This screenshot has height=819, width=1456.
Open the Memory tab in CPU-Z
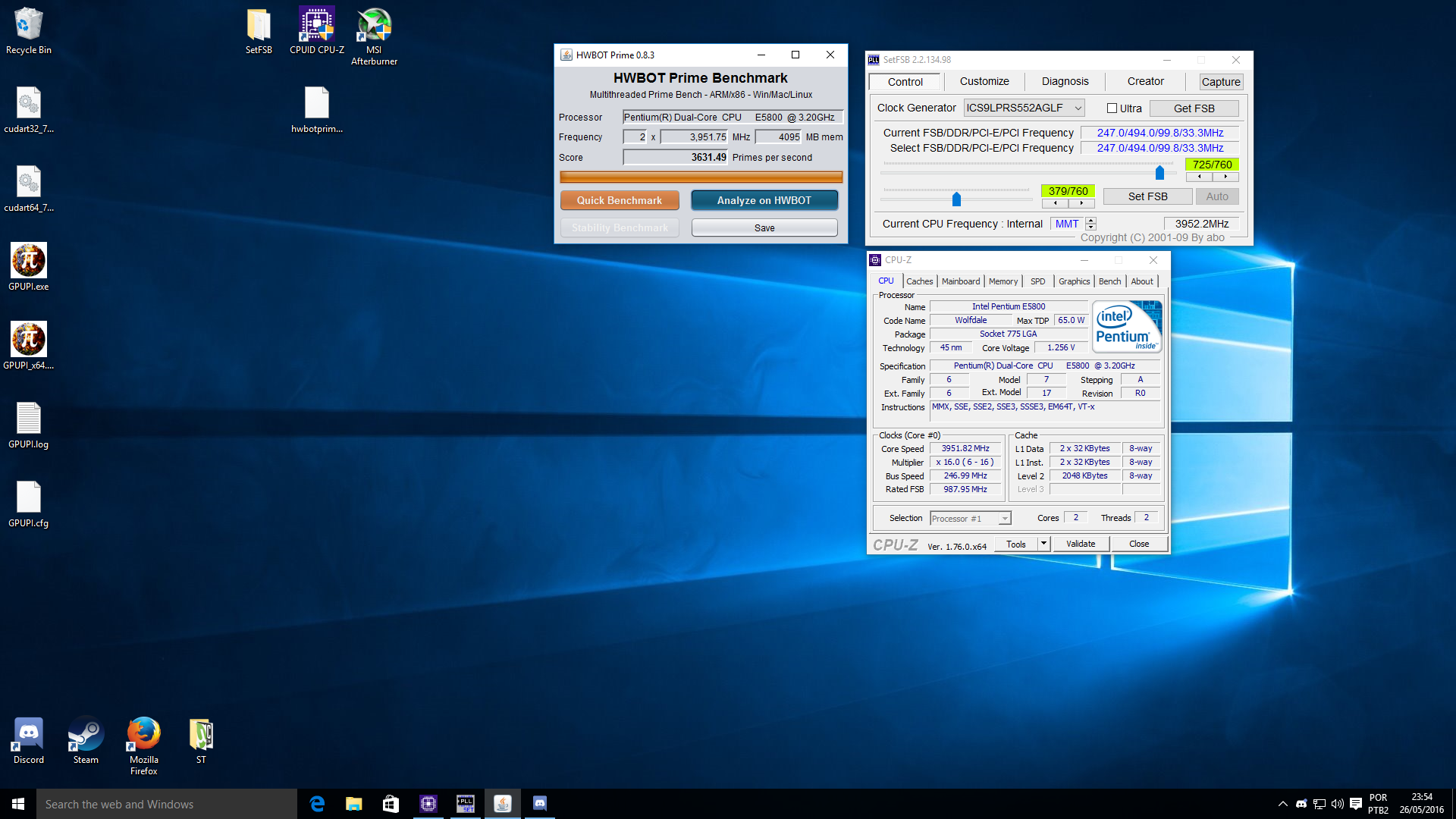pos(1003,281)
